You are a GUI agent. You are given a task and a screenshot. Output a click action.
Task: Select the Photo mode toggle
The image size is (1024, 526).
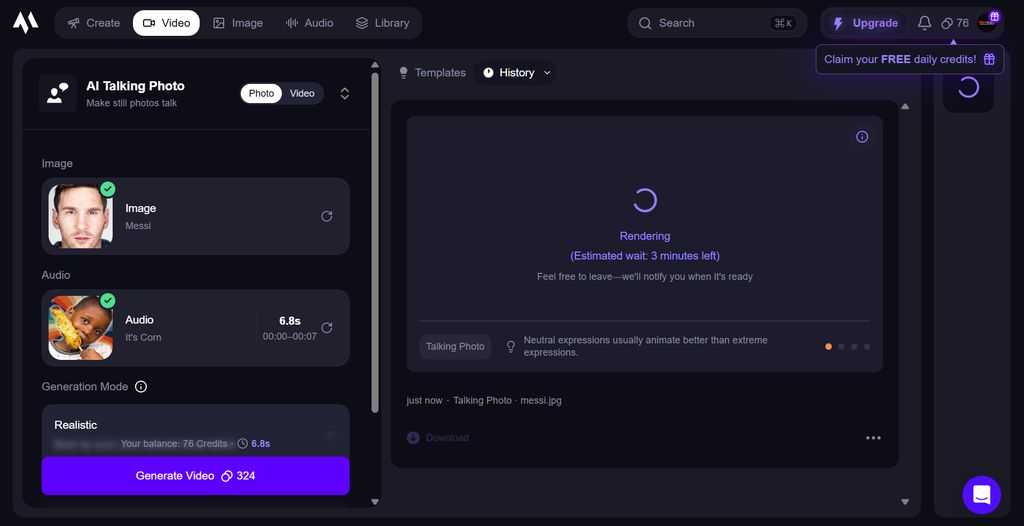click(x=261, y=93)
